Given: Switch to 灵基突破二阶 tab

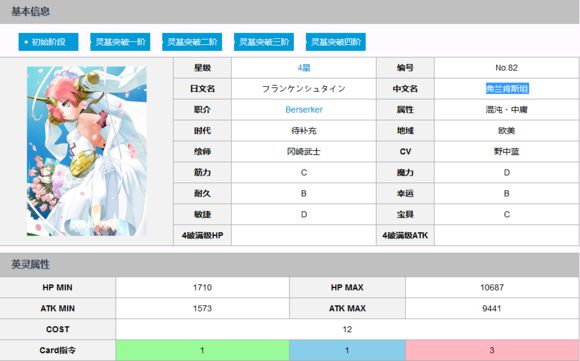Looking at the screenshot, I should 192,42.
